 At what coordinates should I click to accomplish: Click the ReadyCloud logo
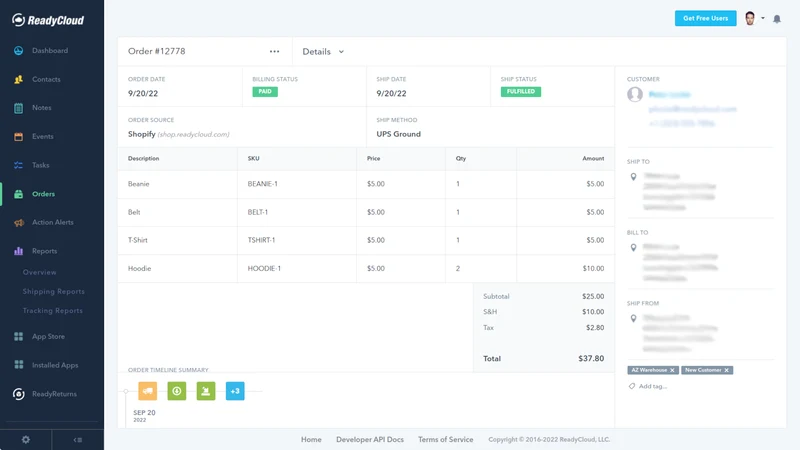pyautogui.click(x=48, y=20)
